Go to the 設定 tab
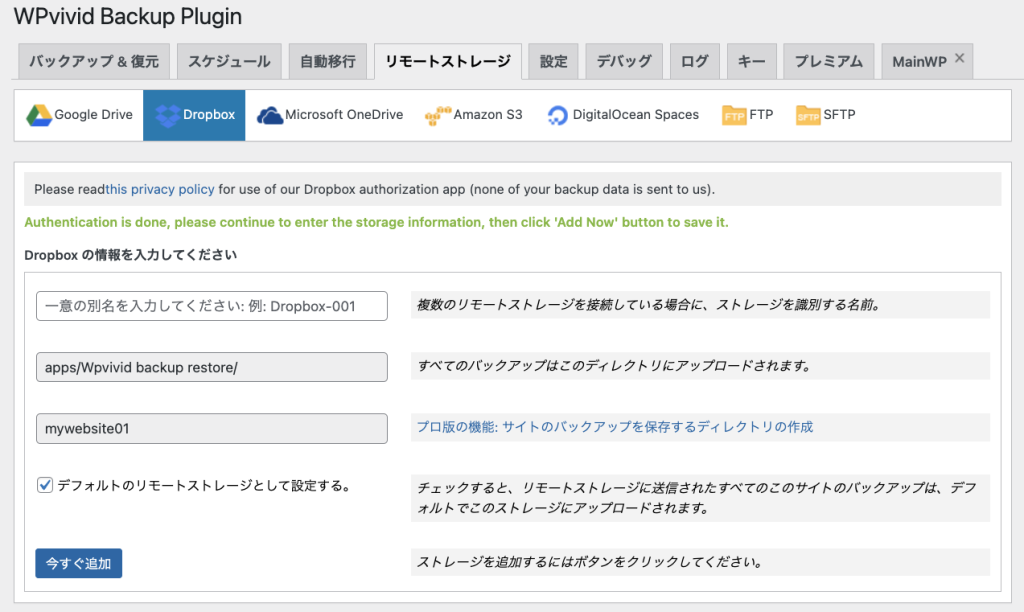Screen dimensions: 1024x612 coord(553,62)
